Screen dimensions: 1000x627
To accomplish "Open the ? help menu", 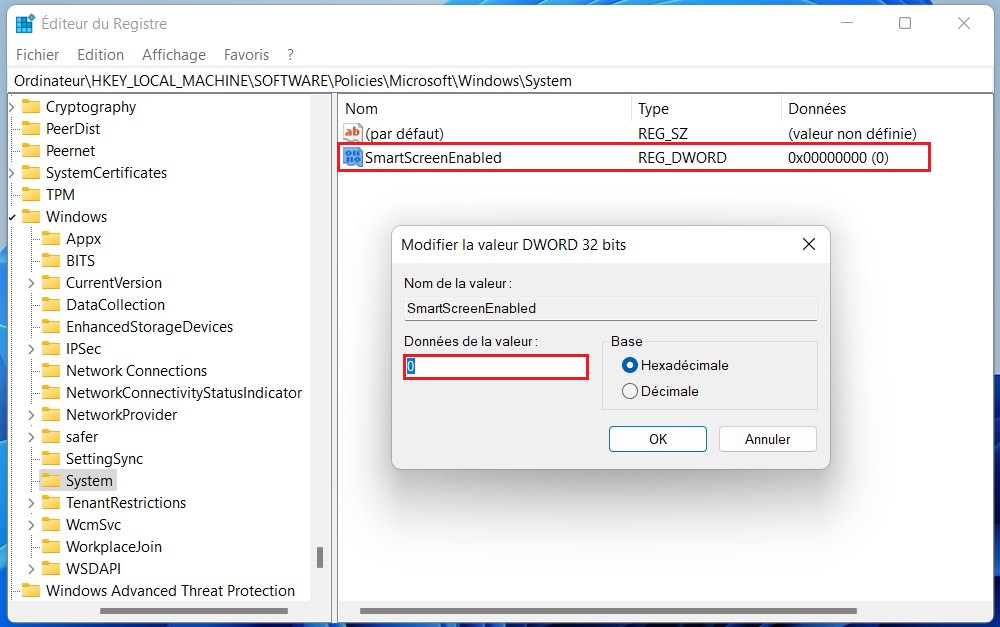I will [290, 55].
